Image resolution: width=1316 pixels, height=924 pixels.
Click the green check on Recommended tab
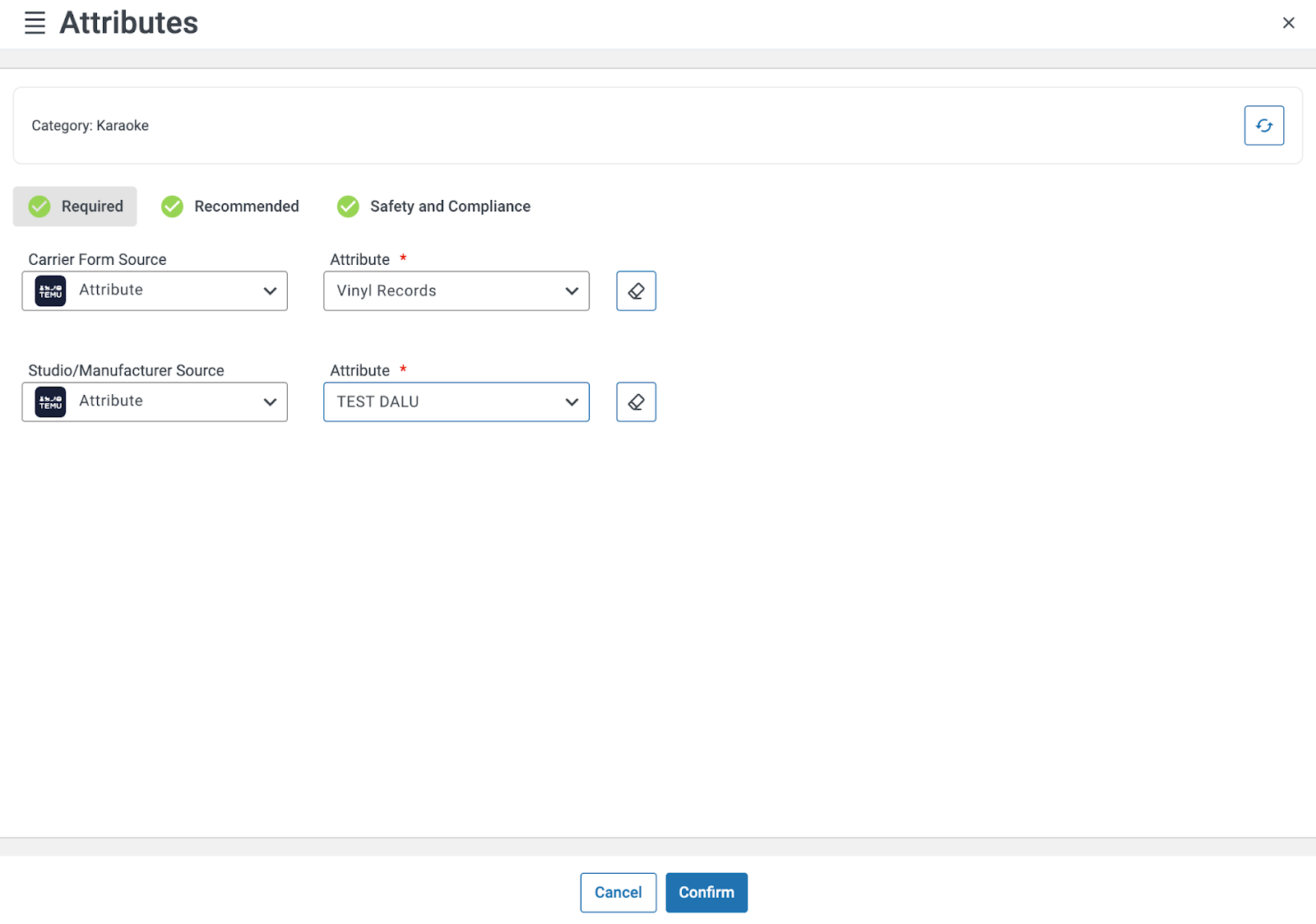(x=172, y=207)
